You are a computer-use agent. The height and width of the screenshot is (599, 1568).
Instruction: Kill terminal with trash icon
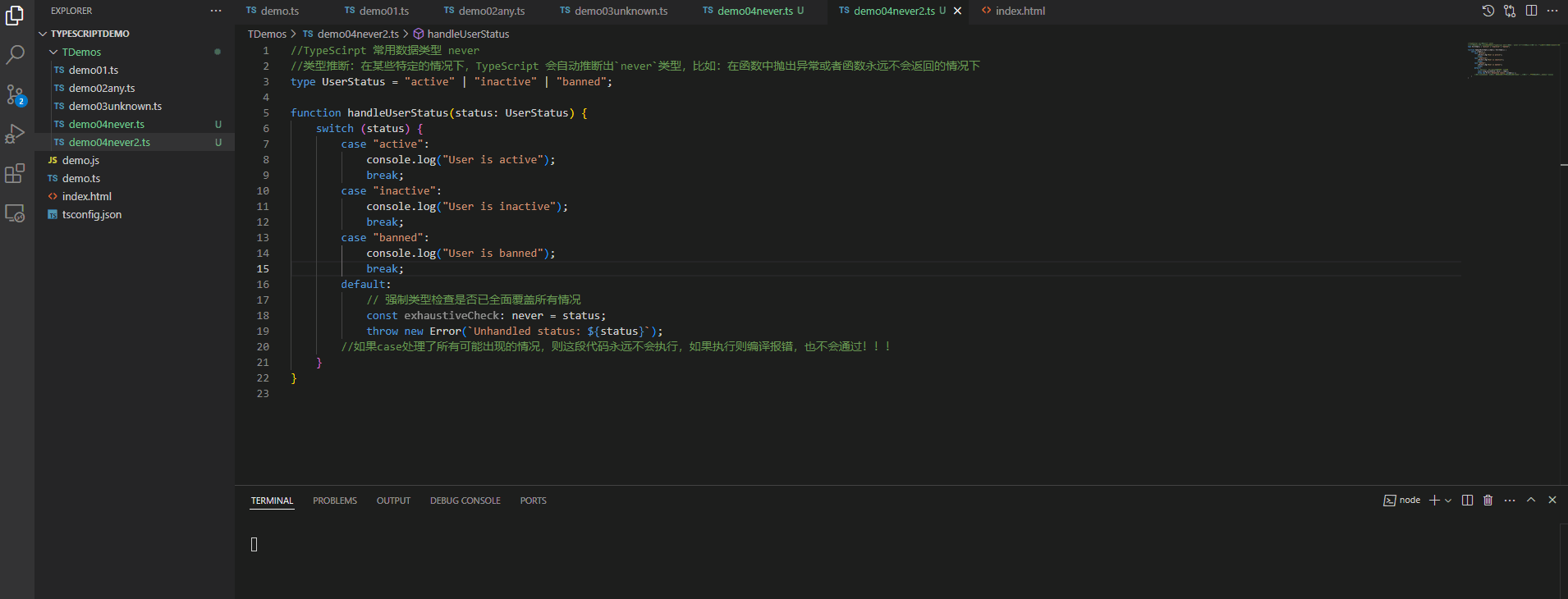point(1488,501)
